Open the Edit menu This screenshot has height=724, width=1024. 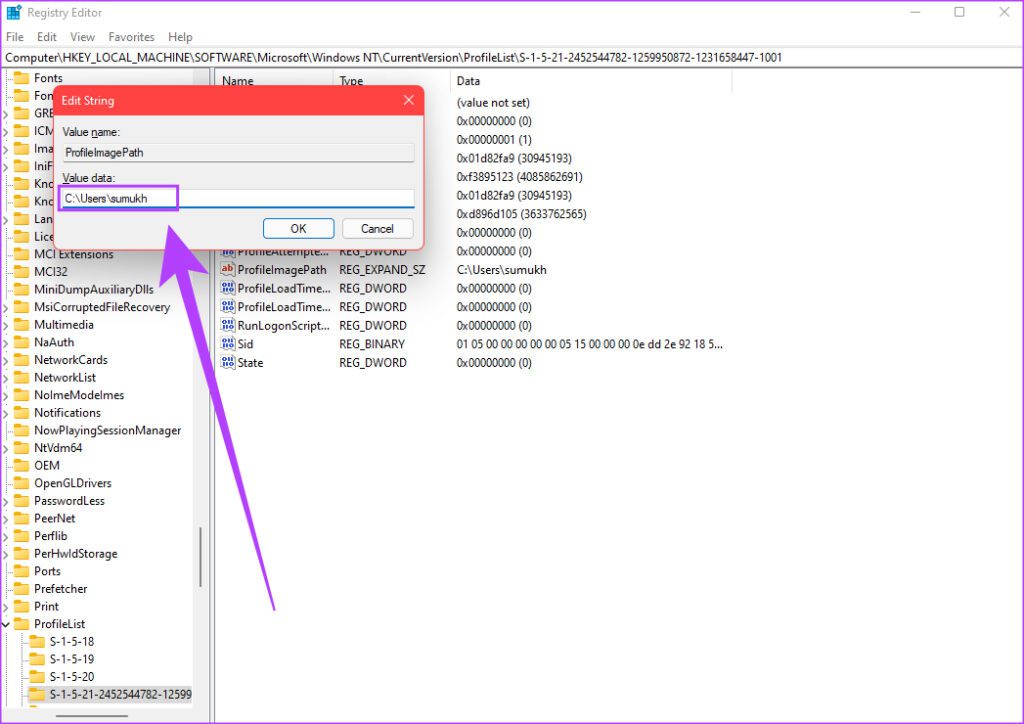click(x=46, y=37)
